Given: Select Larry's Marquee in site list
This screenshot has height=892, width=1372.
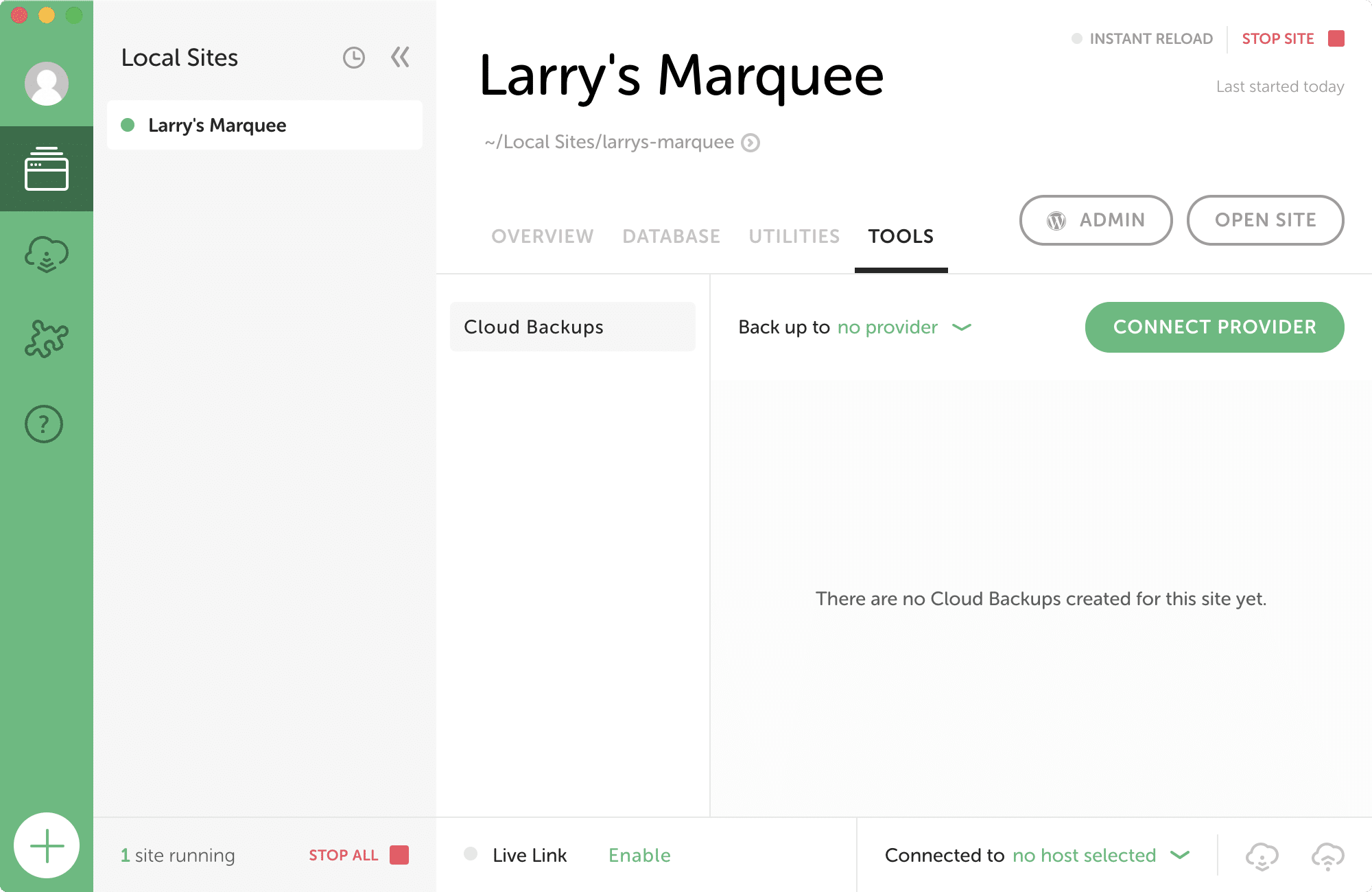Looking at the screenshot, I should coord(265,125).
